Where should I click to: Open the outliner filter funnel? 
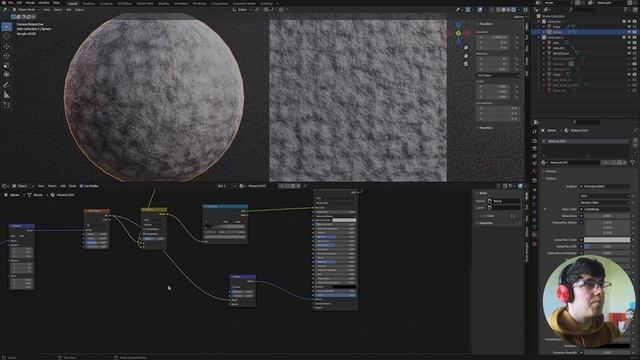[625, 9]
